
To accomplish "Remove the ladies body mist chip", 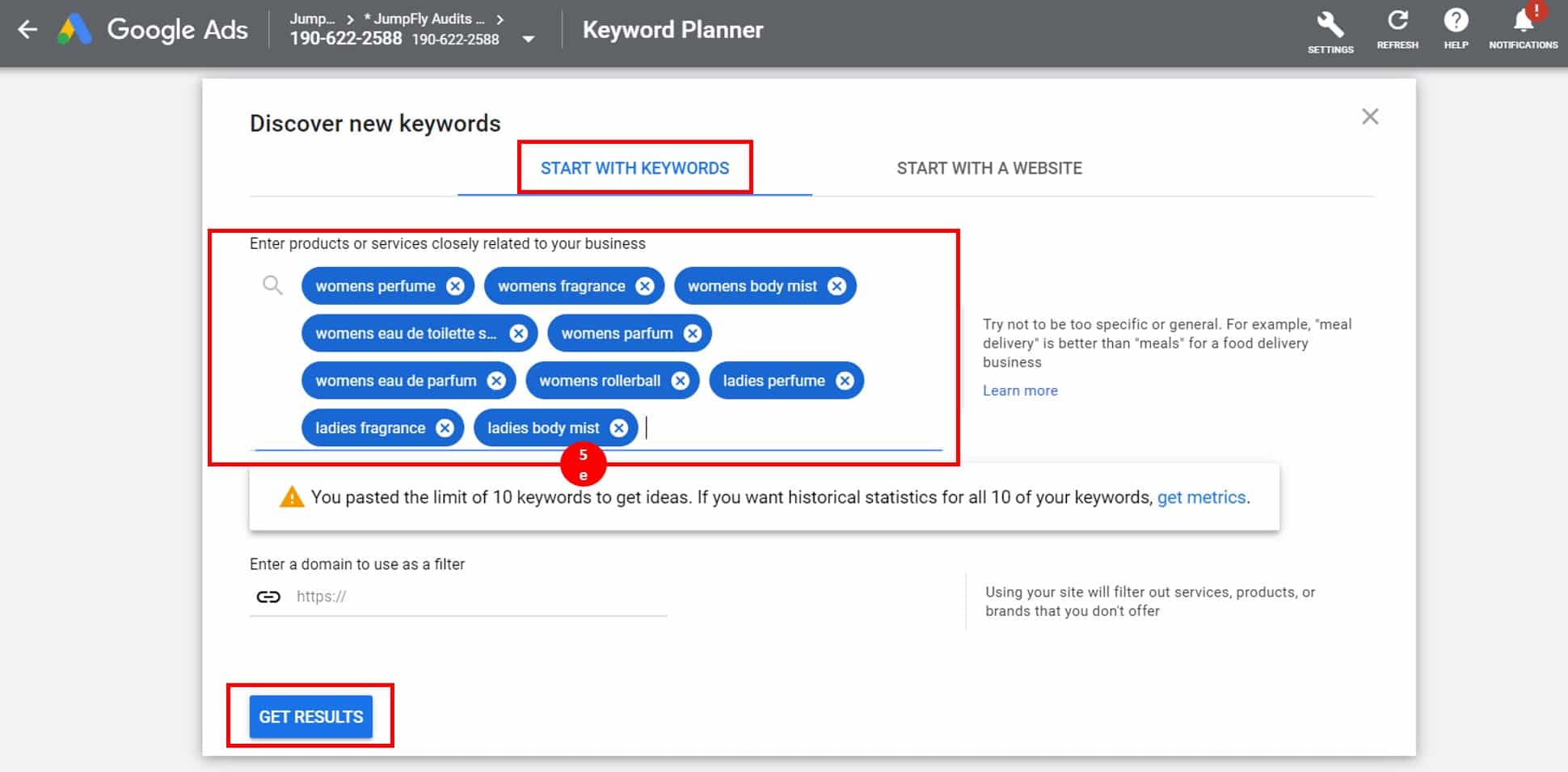I will pos(619,428).
